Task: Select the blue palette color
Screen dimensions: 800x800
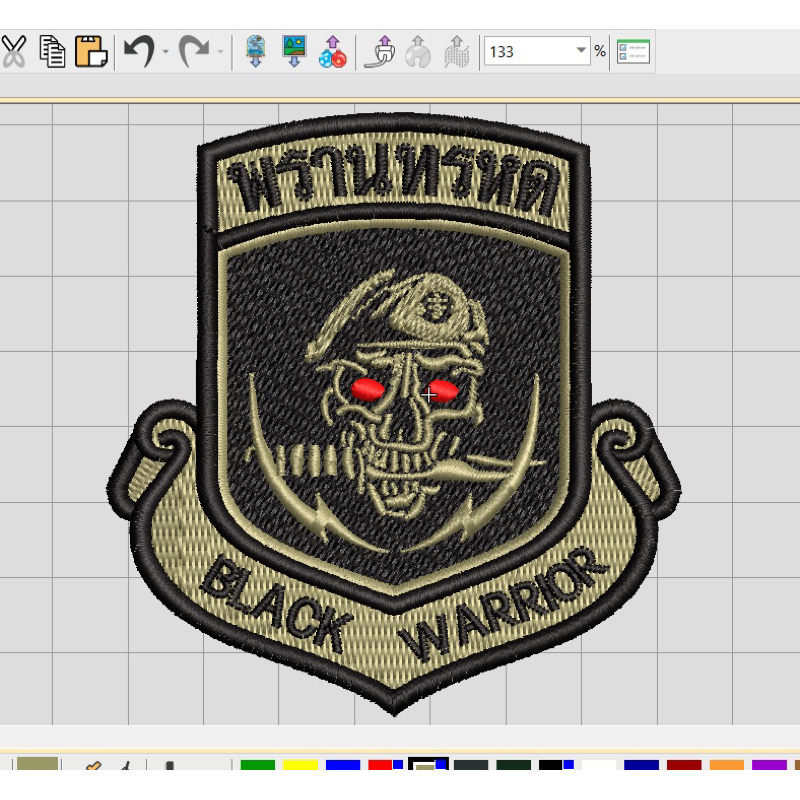Action: (343, 764)
